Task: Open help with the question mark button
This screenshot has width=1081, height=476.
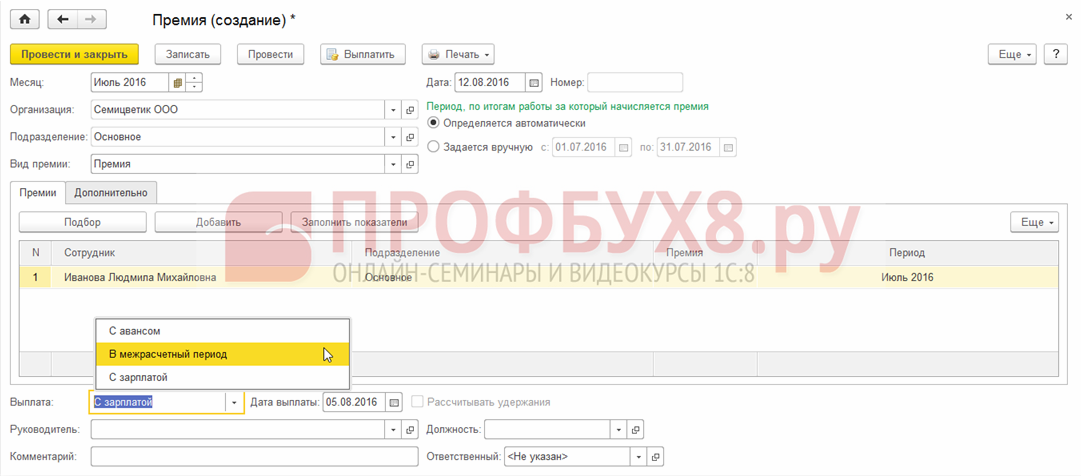Action: (1055, 54)
